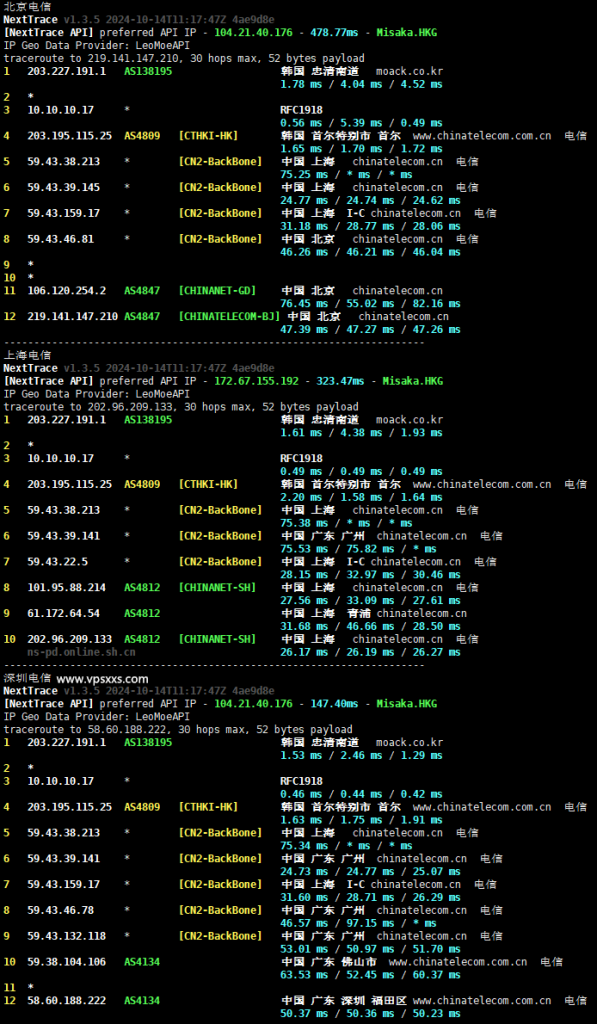This screenshot has width=597, height=1024.
Task: Click hop IP "59.43.46.81"
Action: point(61,239)
